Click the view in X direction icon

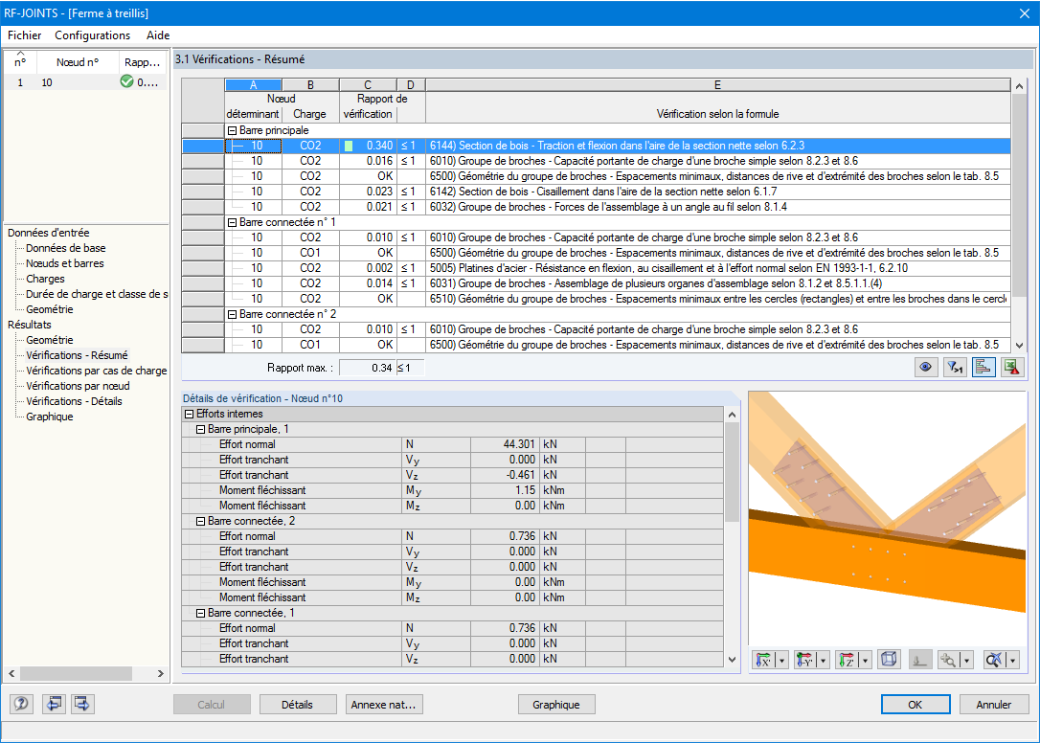click(764, 660)
